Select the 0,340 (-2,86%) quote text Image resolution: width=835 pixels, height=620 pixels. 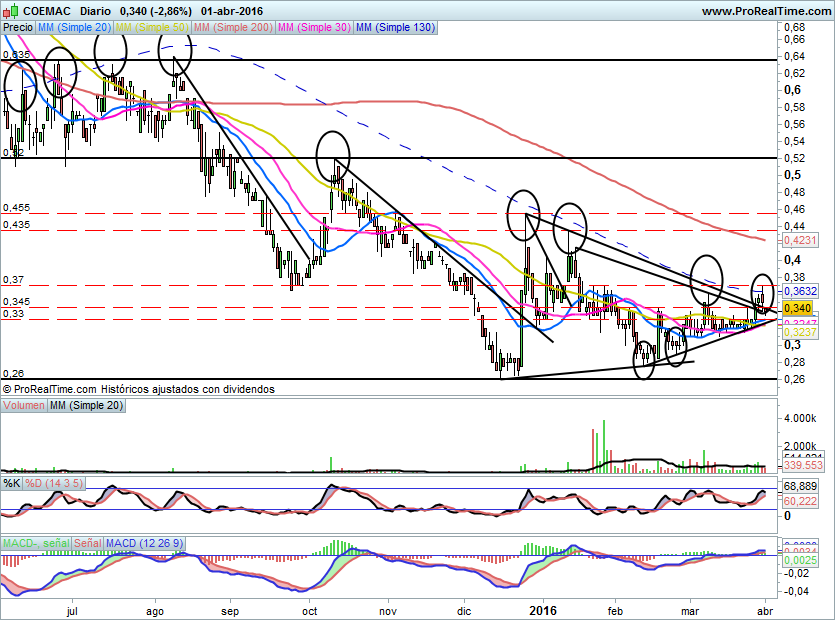155,11
